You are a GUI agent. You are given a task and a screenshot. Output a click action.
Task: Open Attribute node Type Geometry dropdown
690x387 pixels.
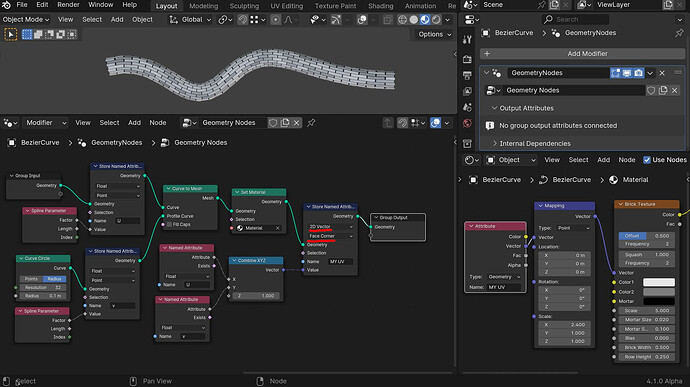[x=503, y=277]
